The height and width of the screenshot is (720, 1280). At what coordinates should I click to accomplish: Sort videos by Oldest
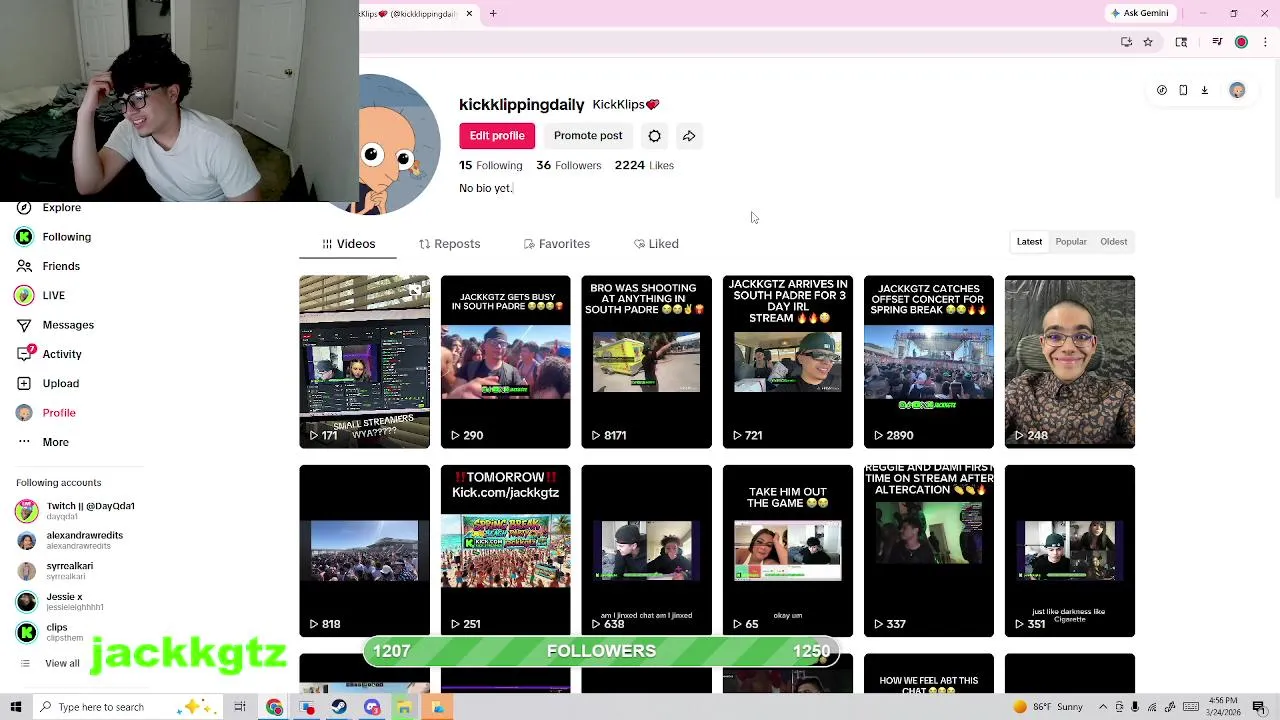click(1113, 242)
